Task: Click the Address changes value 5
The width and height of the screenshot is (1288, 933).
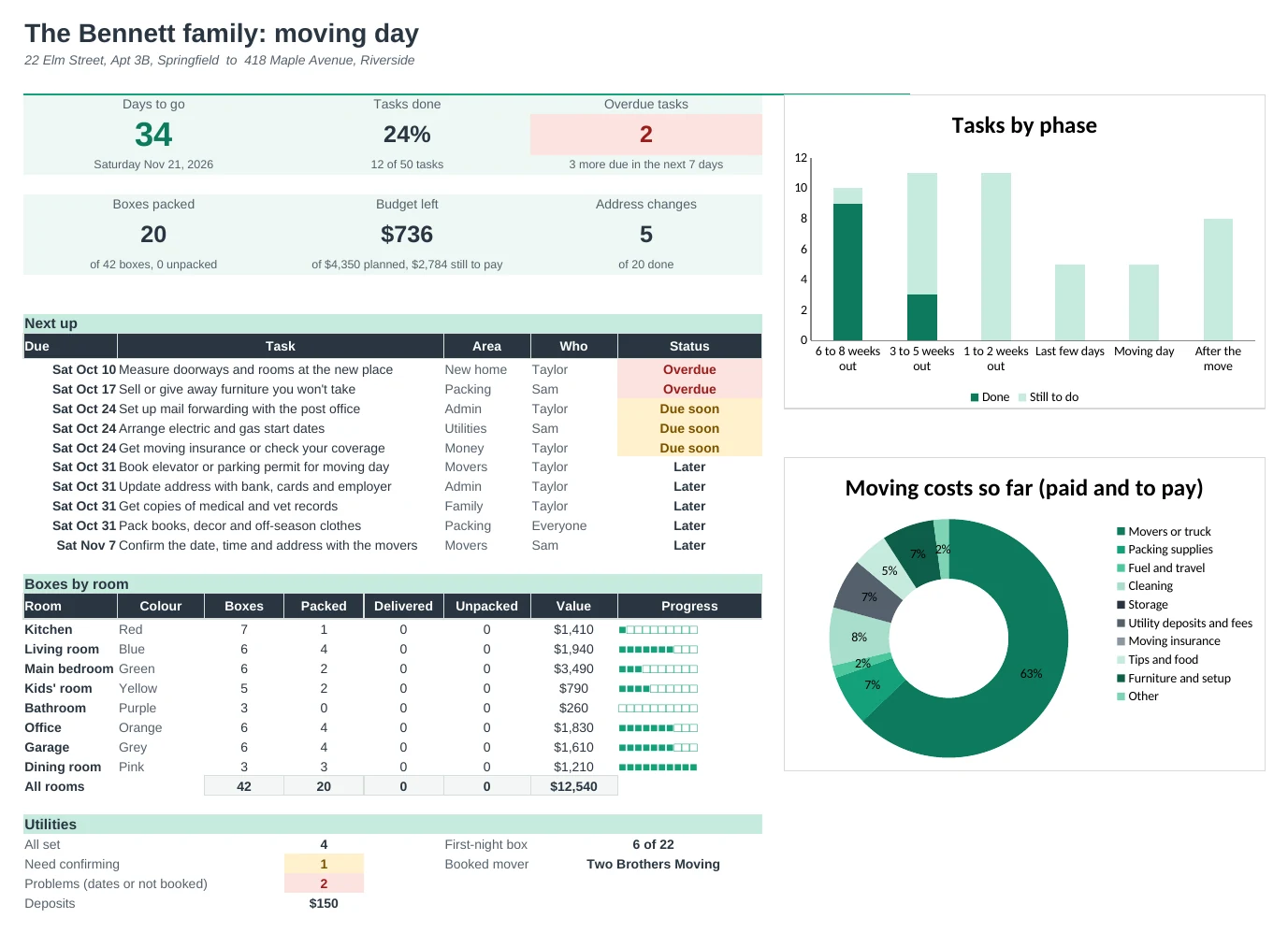Action: (x=646, y=235)
